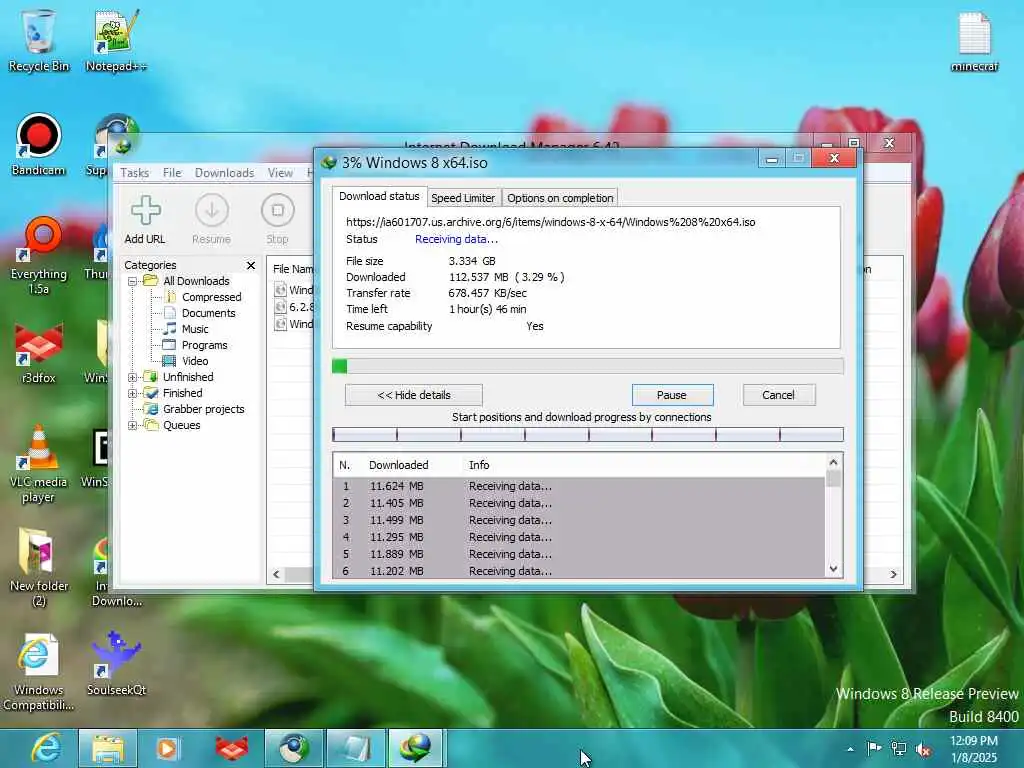Open the Recycle Bin desktop icon
The height and width of the screenshot is (768, 1024).
coord(39,40)
